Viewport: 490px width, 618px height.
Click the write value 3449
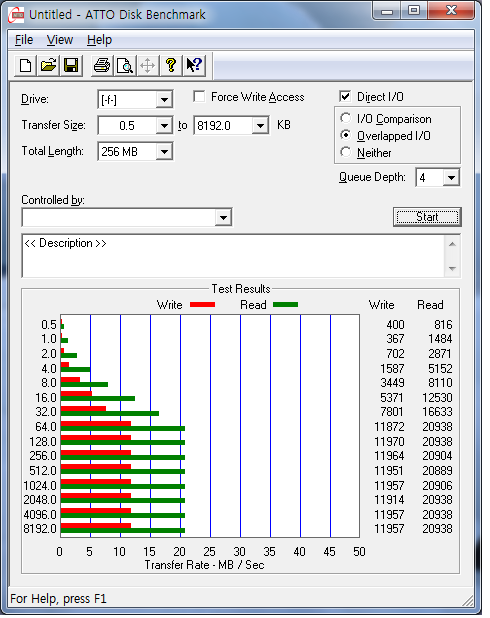pyautogui.click(x=392, y=383)
